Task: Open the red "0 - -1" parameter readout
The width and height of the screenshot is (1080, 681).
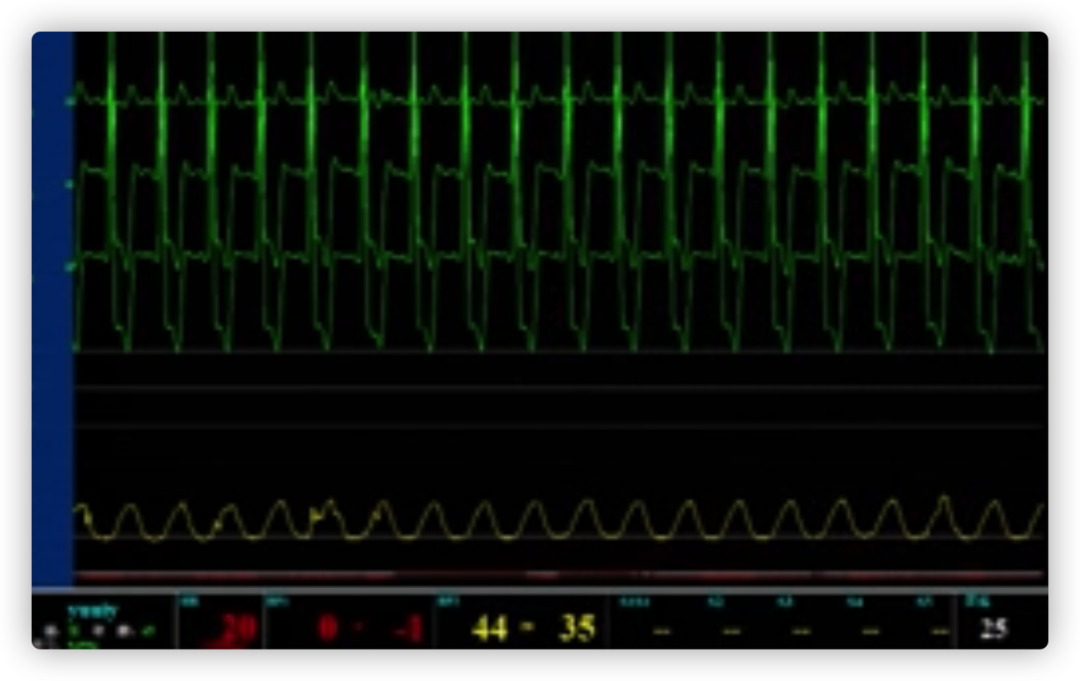Action: point(370,629)
